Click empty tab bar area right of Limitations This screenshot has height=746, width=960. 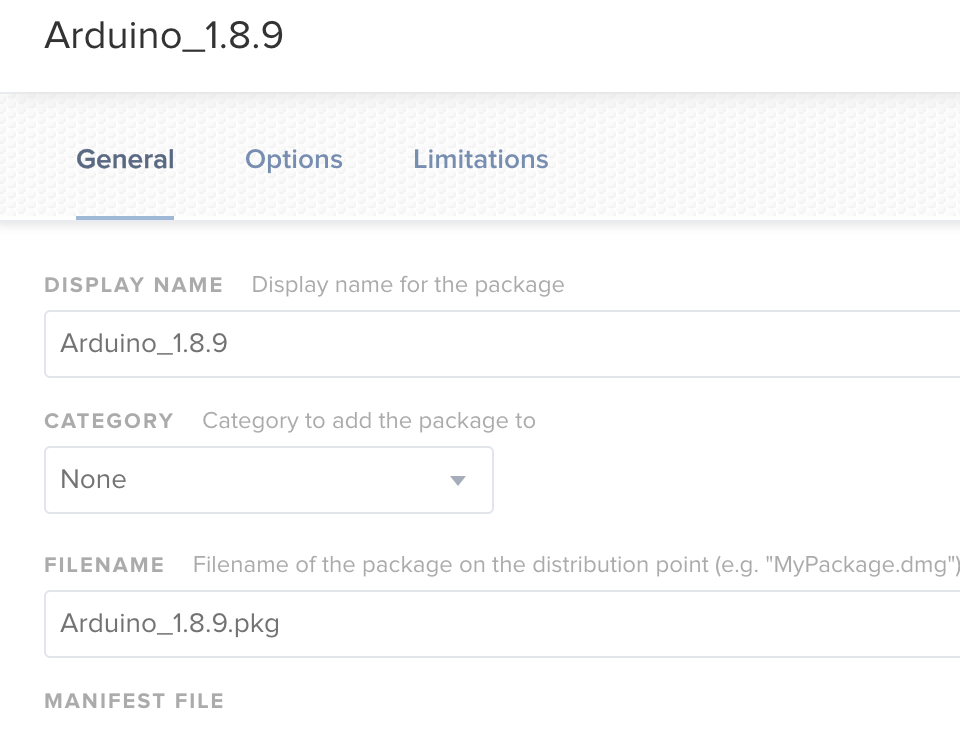click(753, 159)
